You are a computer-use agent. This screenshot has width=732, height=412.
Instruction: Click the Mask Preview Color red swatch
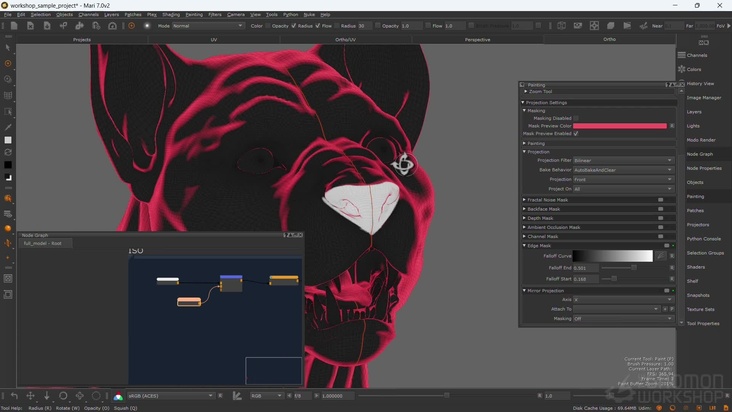(619, 126)
